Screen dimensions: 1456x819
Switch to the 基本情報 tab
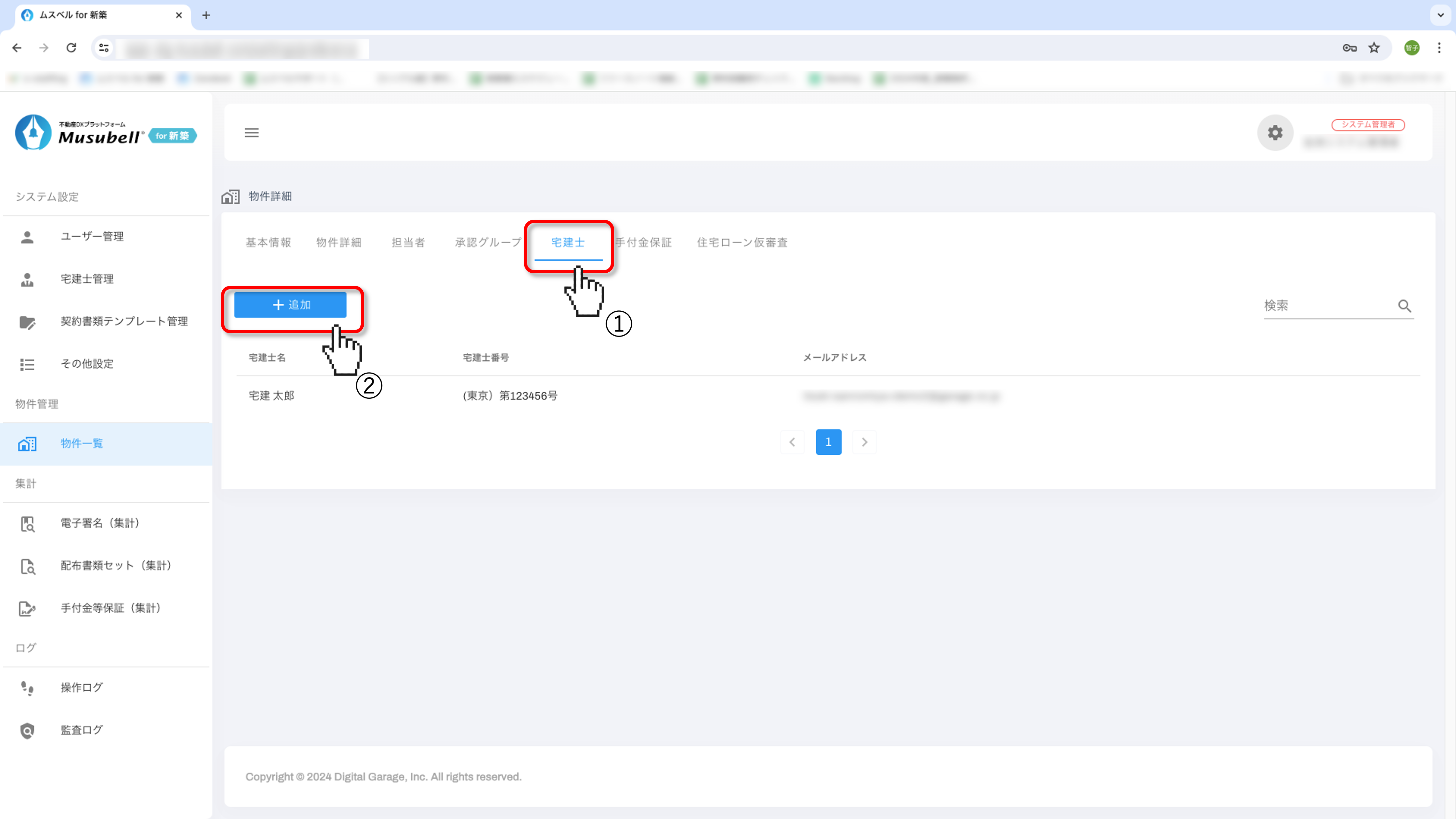pos(268,243)
